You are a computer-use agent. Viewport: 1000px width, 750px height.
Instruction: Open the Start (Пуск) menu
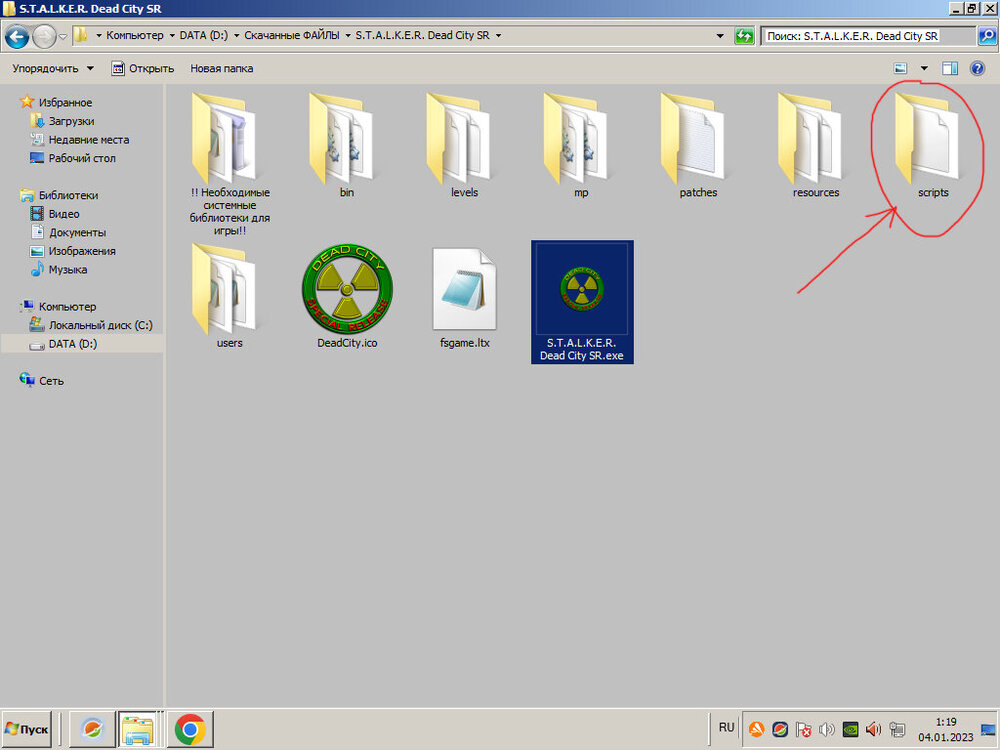pos(27,729)
